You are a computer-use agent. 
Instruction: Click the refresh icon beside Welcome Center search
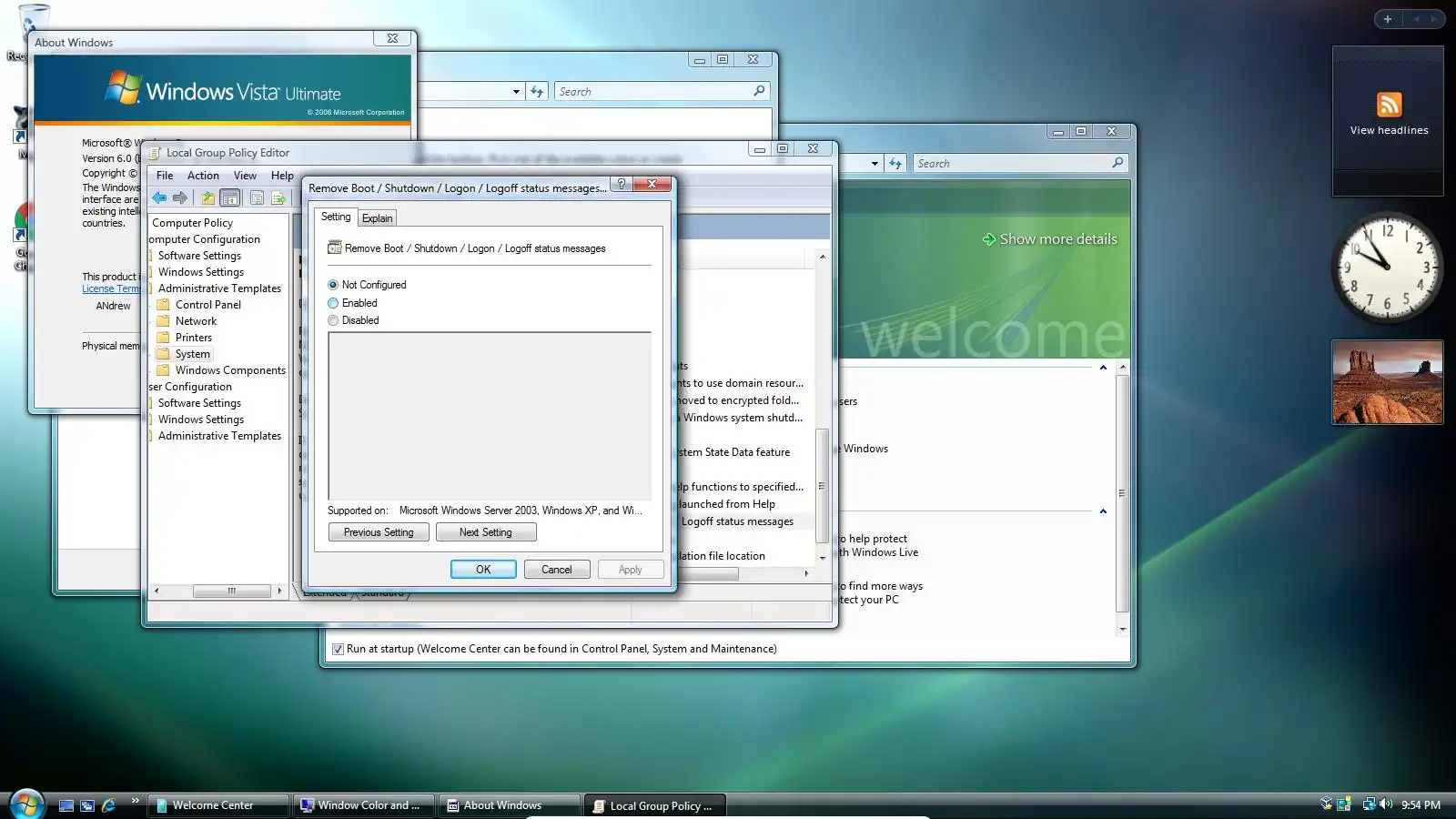pos(896,164)
